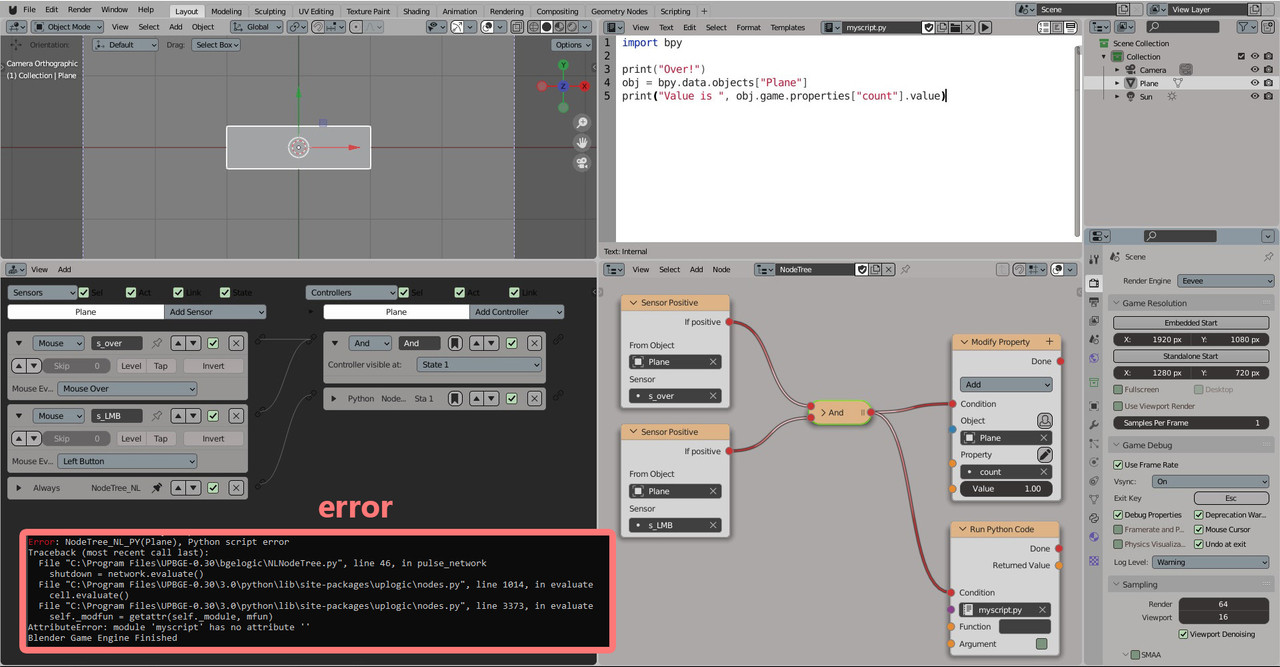Add property plus on Modify Property node
Screen dimensions: 1280x667
pos(1049,342)
